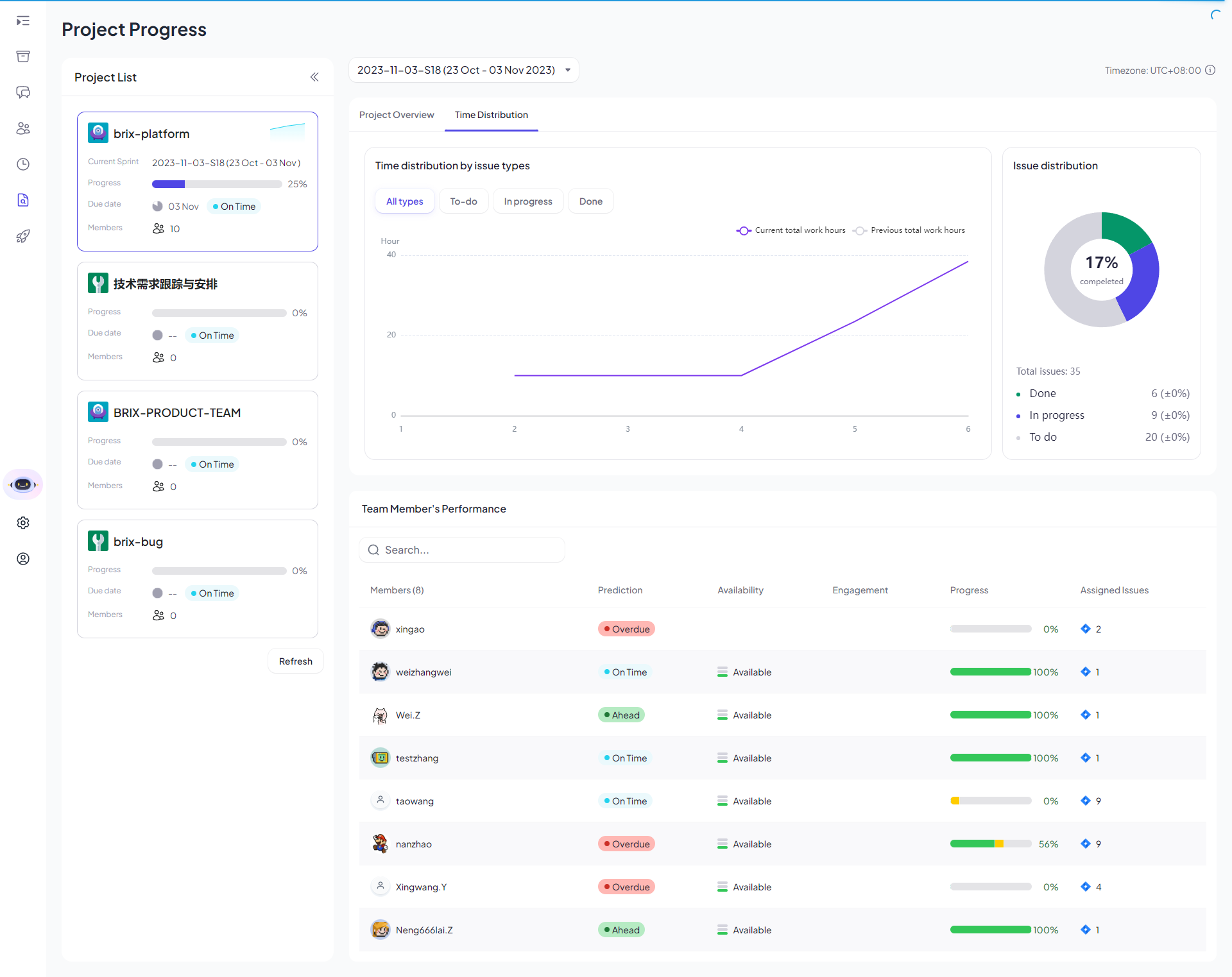This screenshot has height=977, width=1232.
Task: Click xingao's Overdue prediction badge
Action: 626,629
